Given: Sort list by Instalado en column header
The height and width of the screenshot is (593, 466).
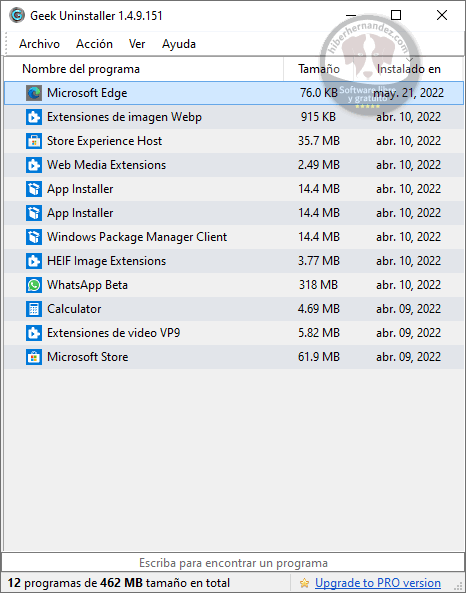Looking at the screenshot, I should tap(409, 69).
